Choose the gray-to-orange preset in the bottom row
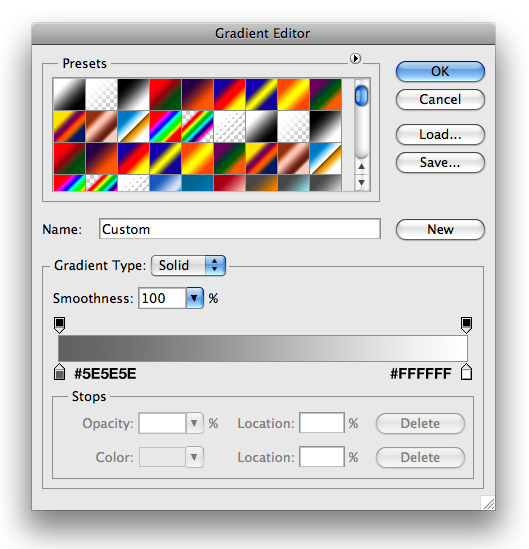529x549 pixels. pyautogui.click(x=262, y=183)
